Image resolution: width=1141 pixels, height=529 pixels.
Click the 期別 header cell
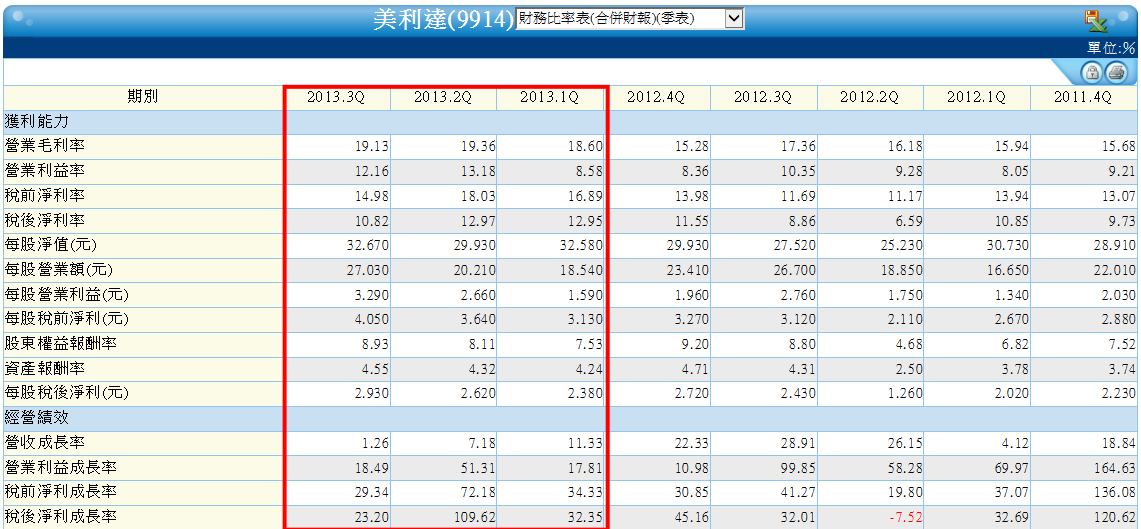143,98
